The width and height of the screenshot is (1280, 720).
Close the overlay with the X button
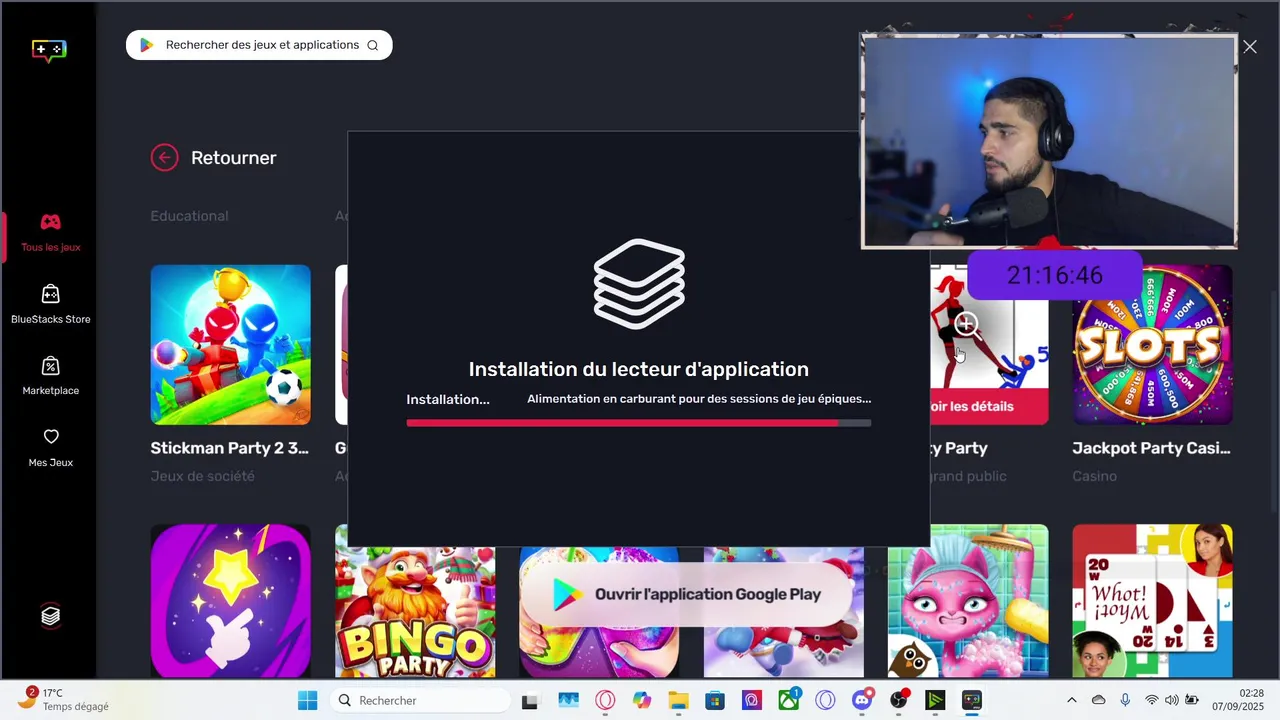tap(1250, 46)
